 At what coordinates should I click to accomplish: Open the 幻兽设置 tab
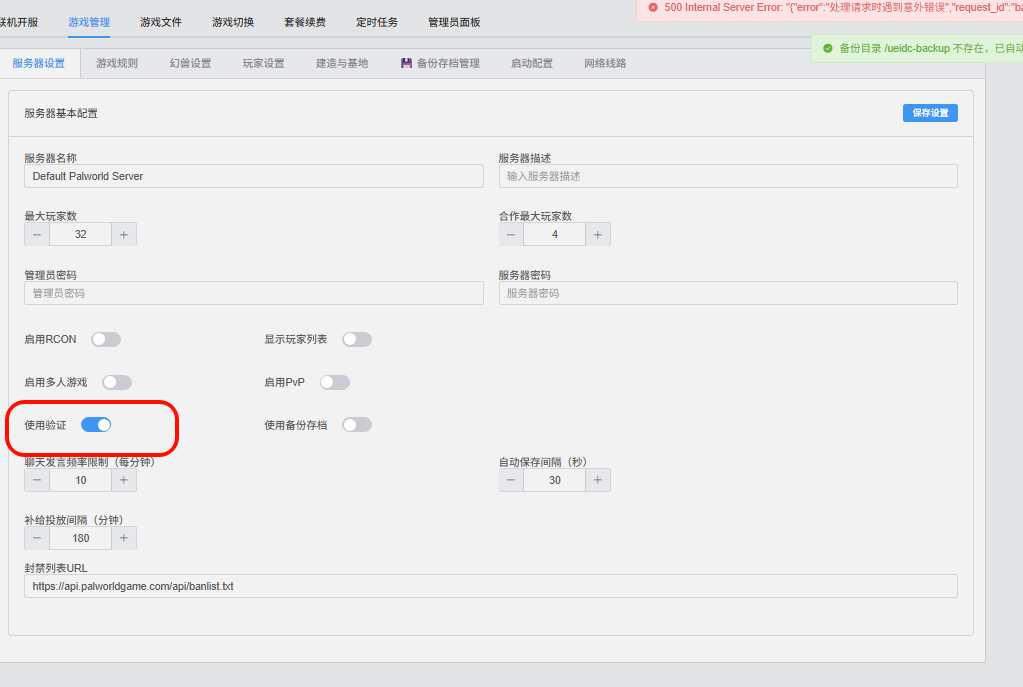point(190,63)
